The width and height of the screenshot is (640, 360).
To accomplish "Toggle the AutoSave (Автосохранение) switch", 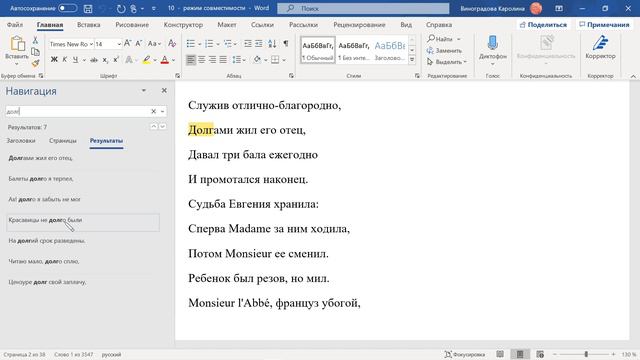I will coord(67,8).
